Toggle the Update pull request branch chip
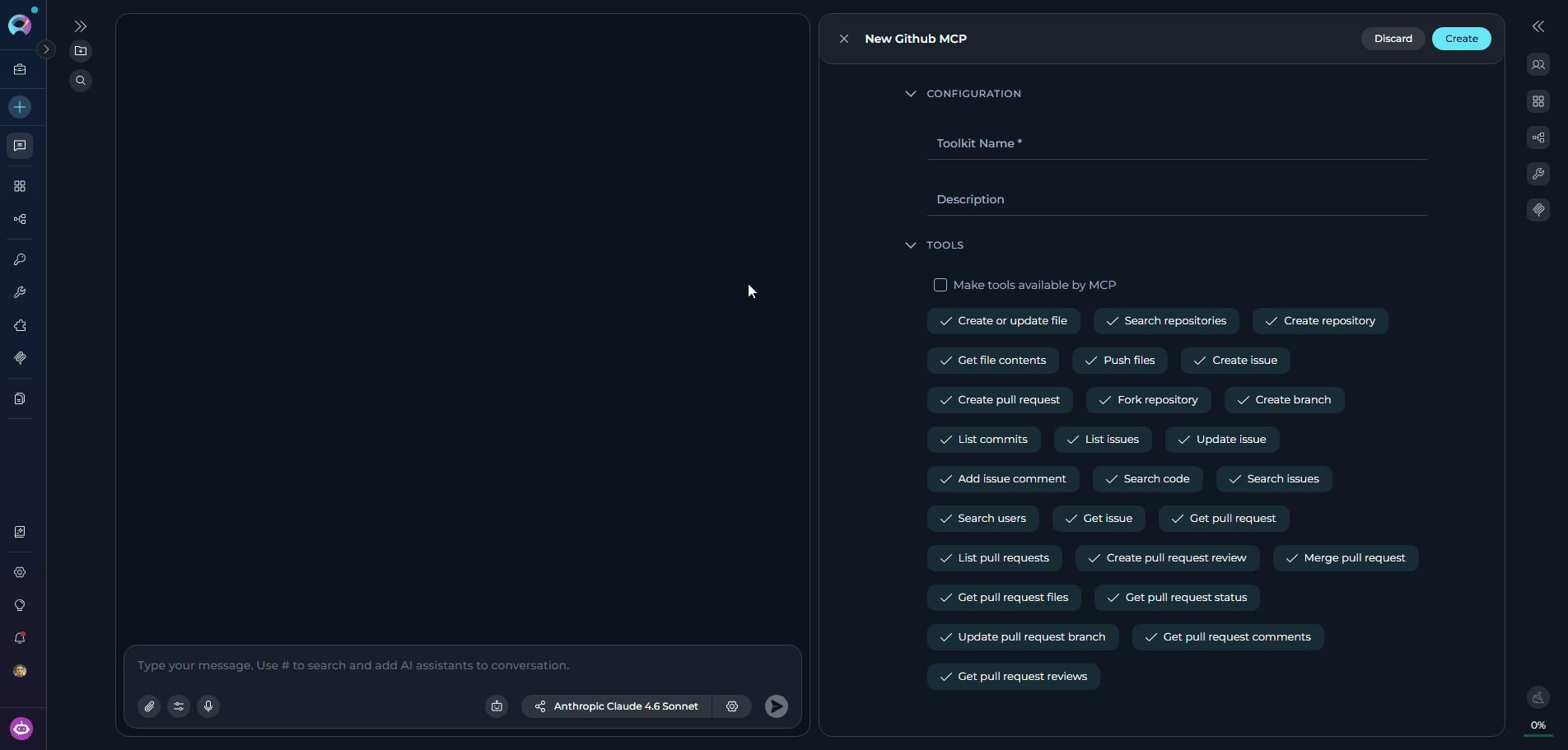Image resolution: width=1568 pixels, height=750 pixels. coord(1023,637)
